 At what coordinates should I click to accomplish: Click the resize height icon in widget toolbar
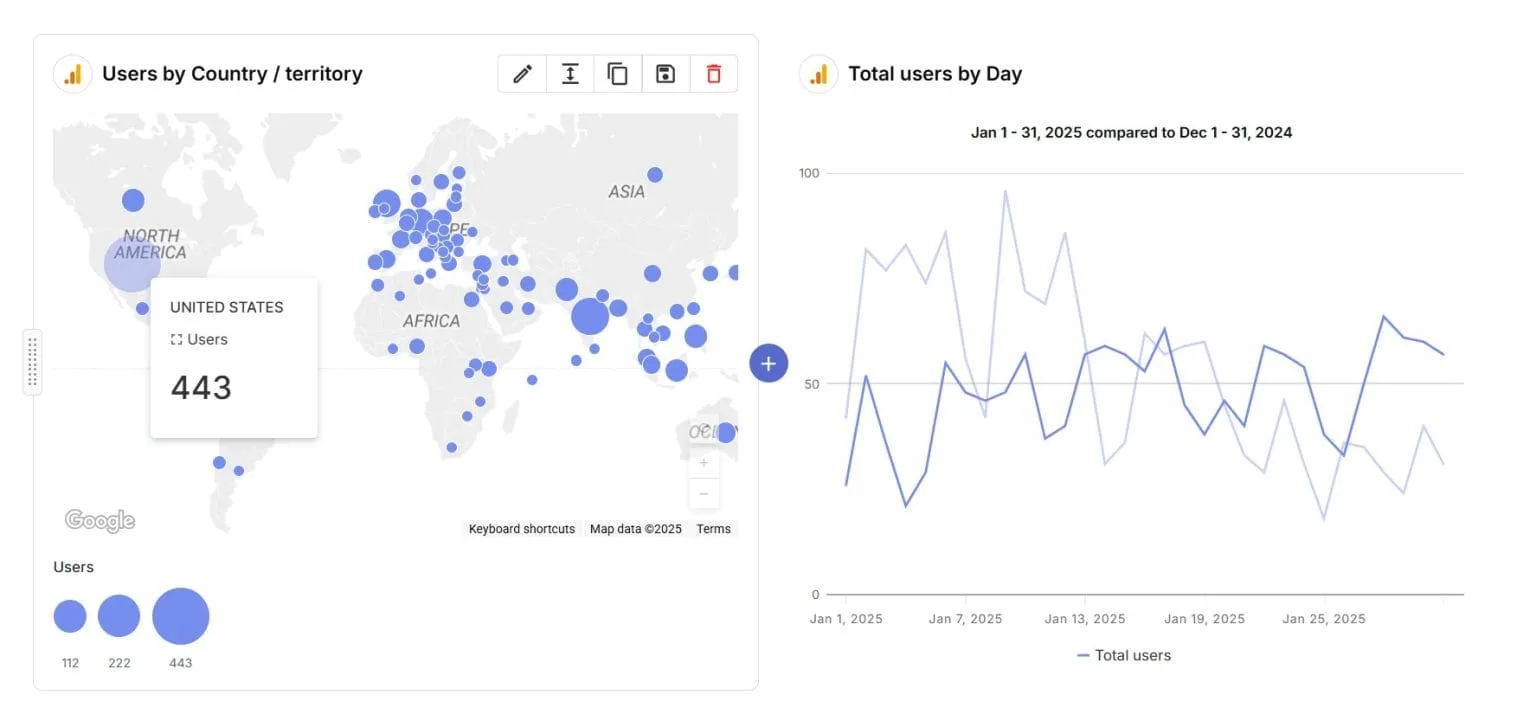570,74
